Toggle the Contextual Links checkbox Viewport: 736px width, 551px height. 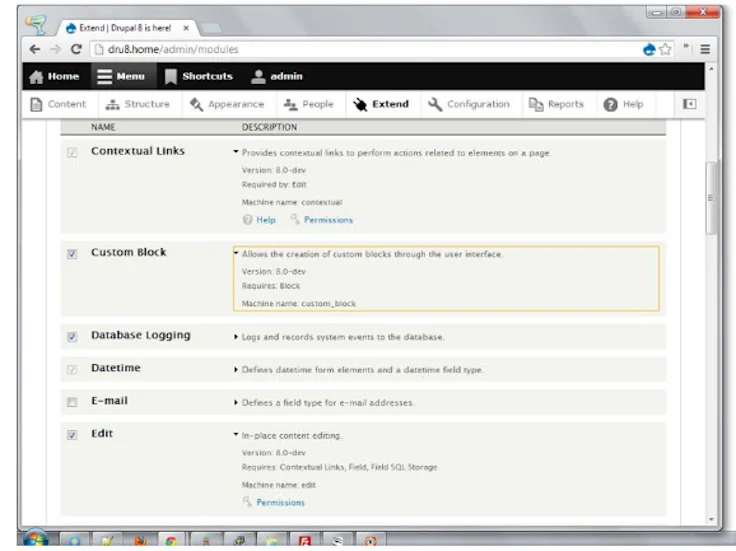coord(72,153)
